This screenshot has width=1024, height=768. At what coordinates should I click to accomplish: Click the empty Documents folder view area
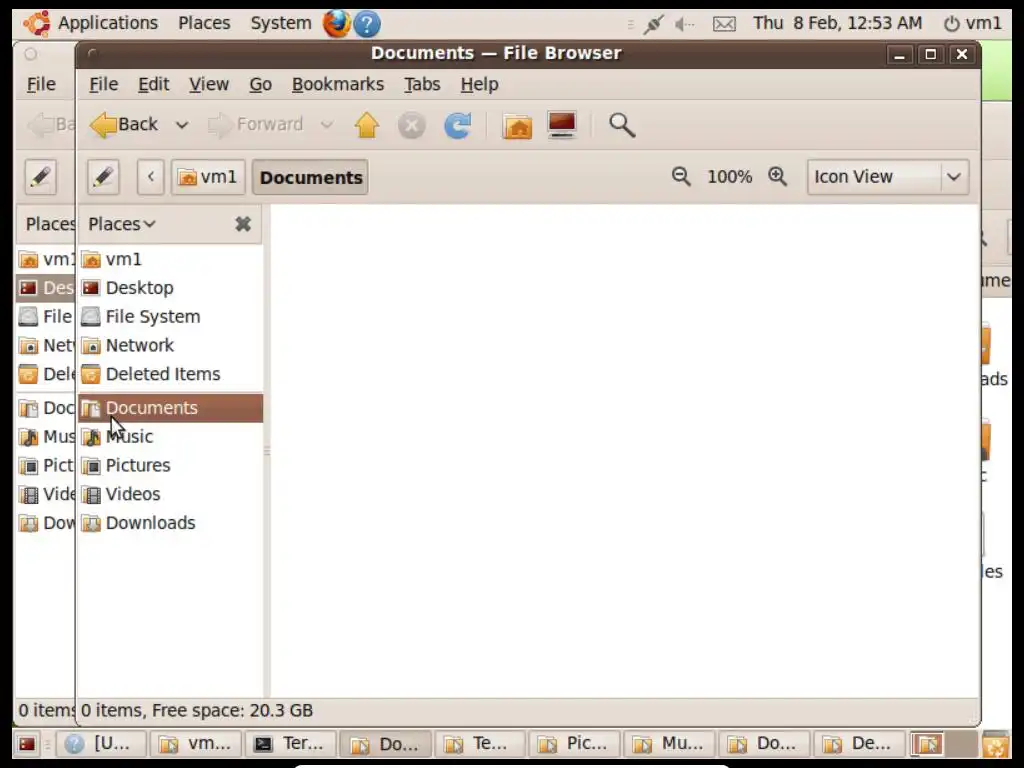624,451
